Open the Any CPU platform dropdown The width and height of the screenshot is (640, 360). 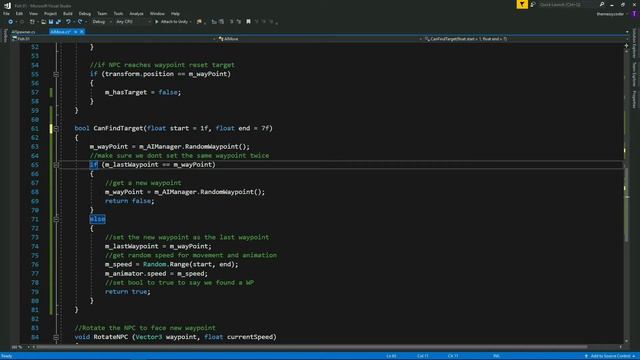tap(133, 22)
